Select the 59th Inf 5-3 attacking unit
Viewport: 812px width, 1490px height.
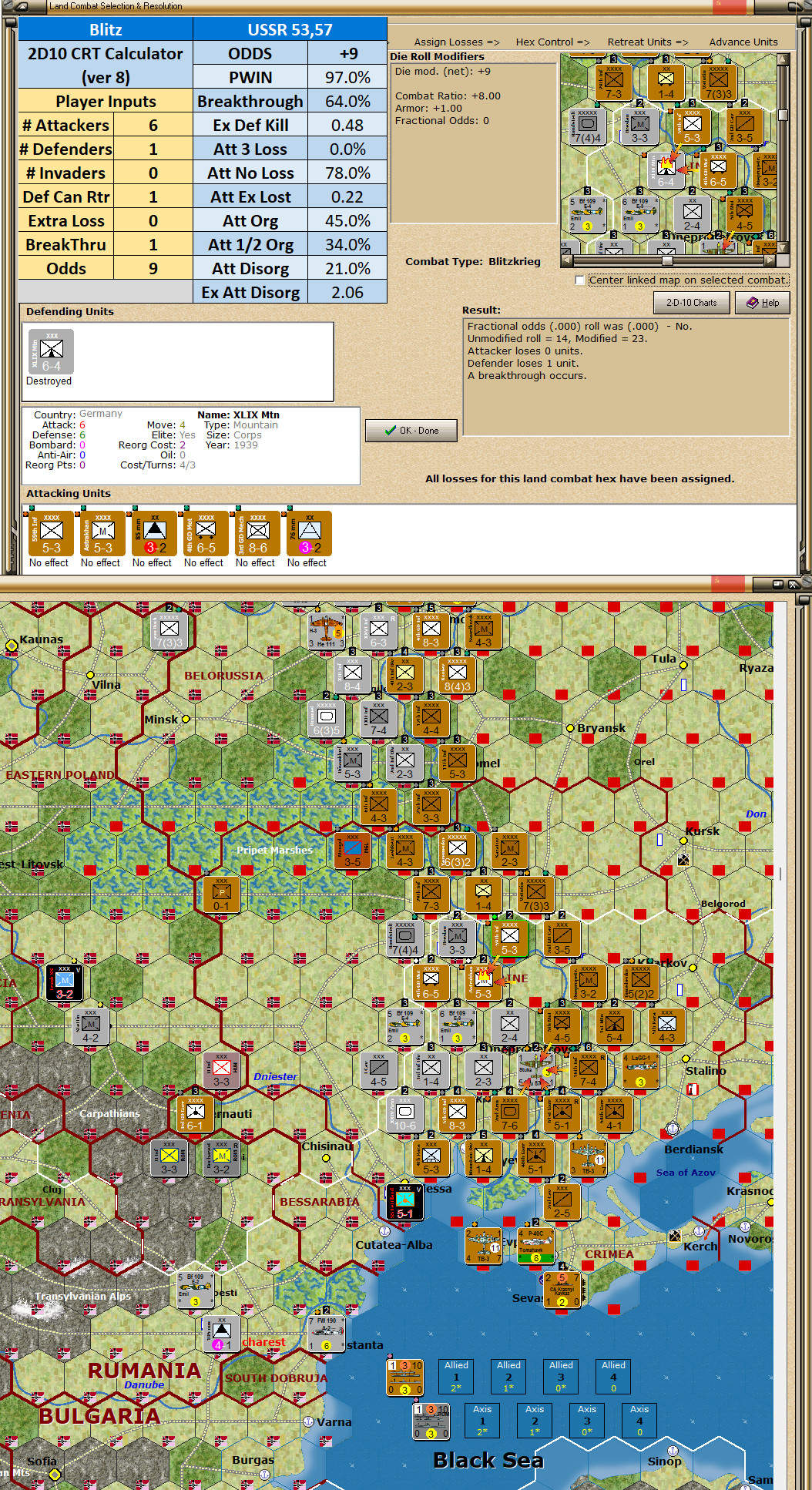tap(51, 534)
